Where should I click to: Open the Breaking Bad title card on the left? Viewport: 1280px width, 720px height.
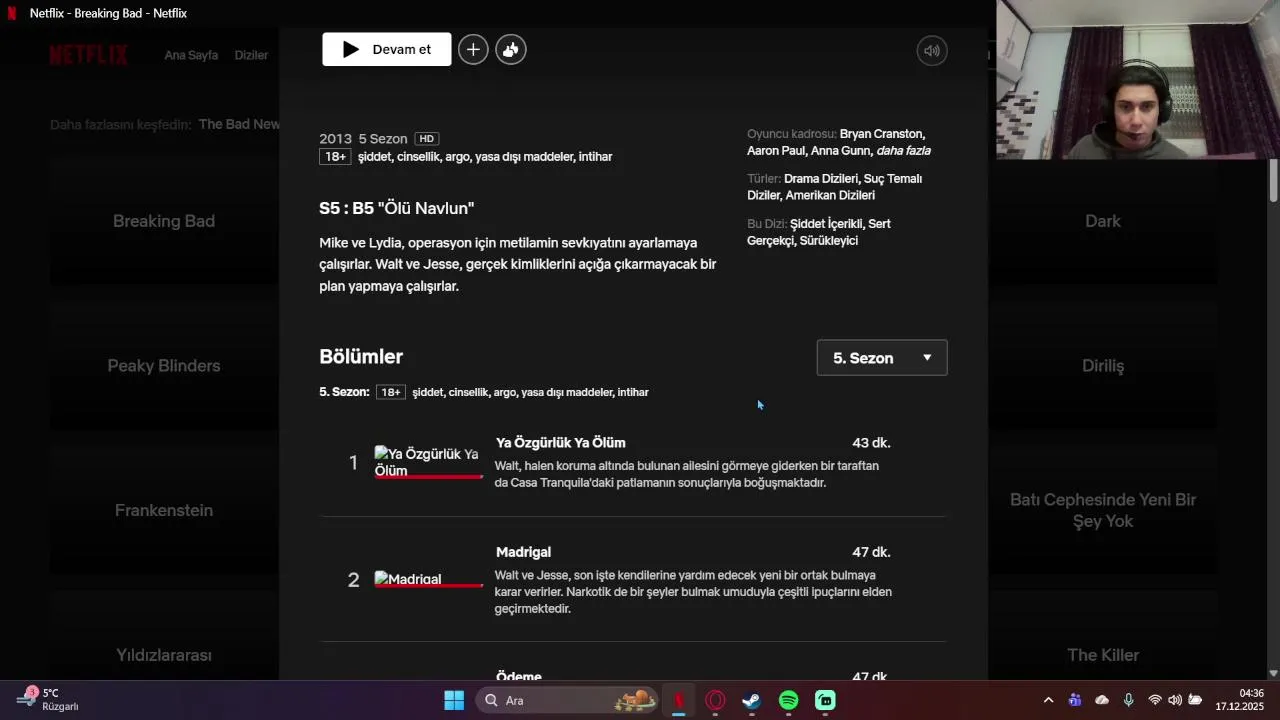[164, 221]
